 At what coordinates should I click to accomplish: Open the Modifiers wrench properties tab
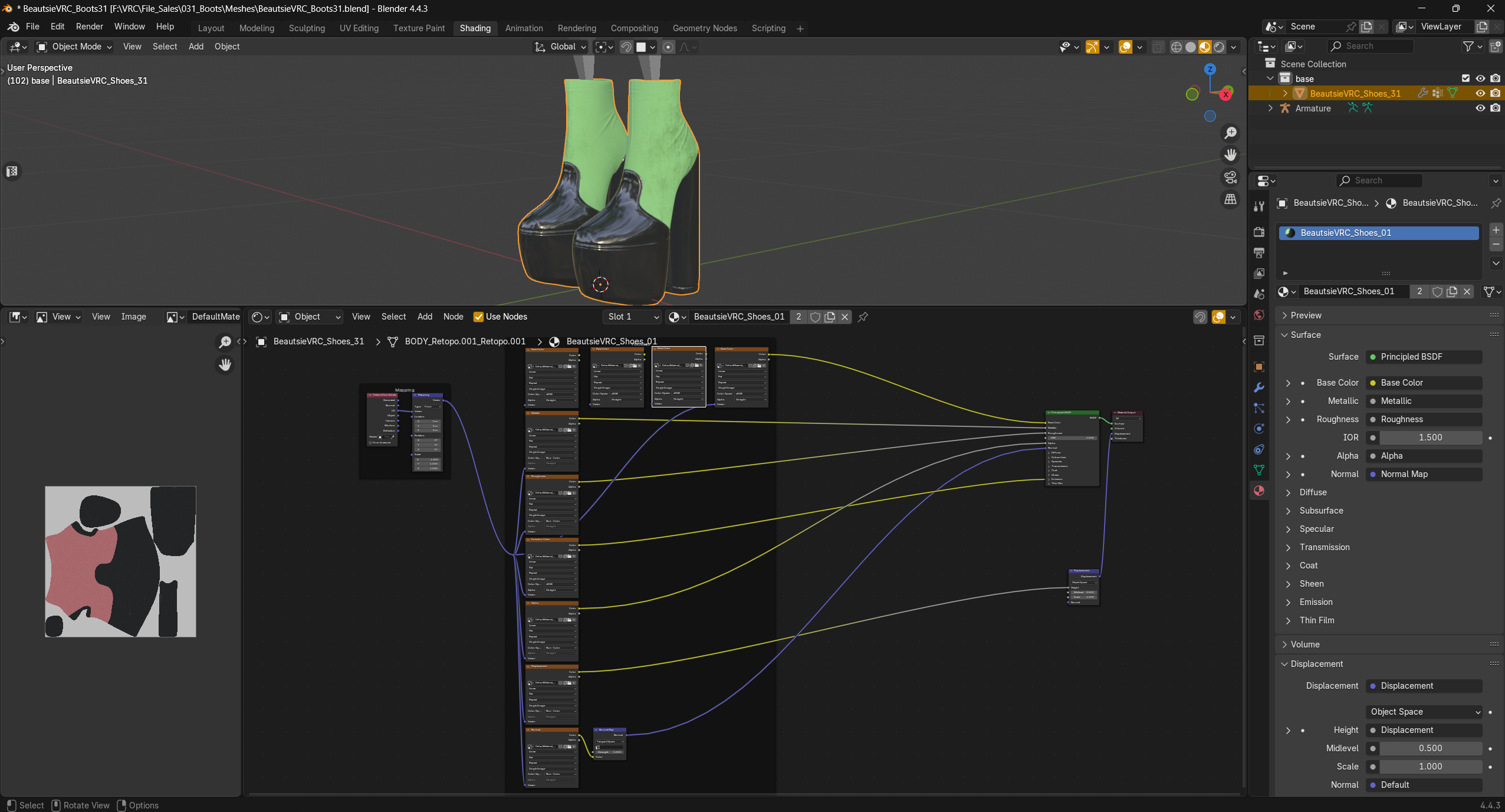tap(1259, 387)
